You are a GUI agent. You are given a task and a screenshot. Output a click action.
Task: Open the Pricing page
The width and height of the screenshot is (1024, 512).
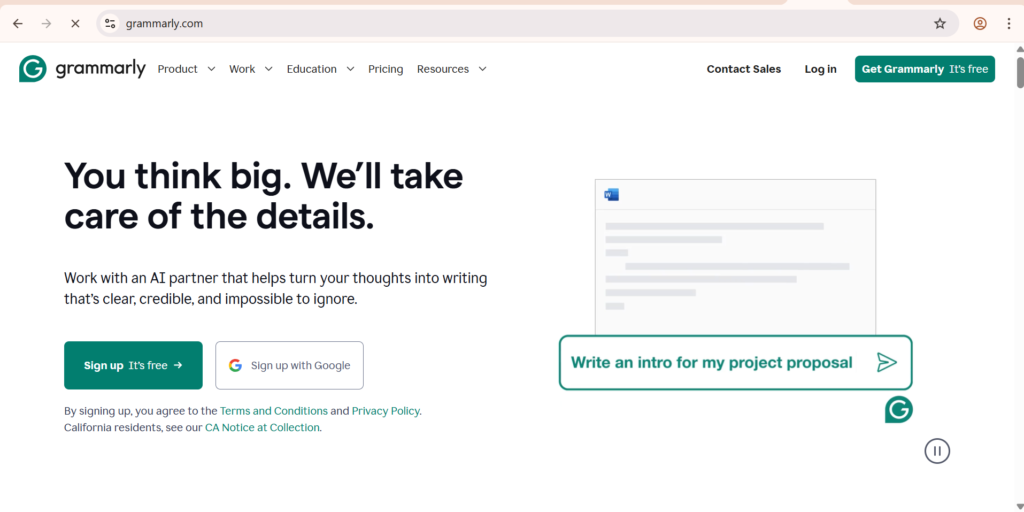coord(385,69)
